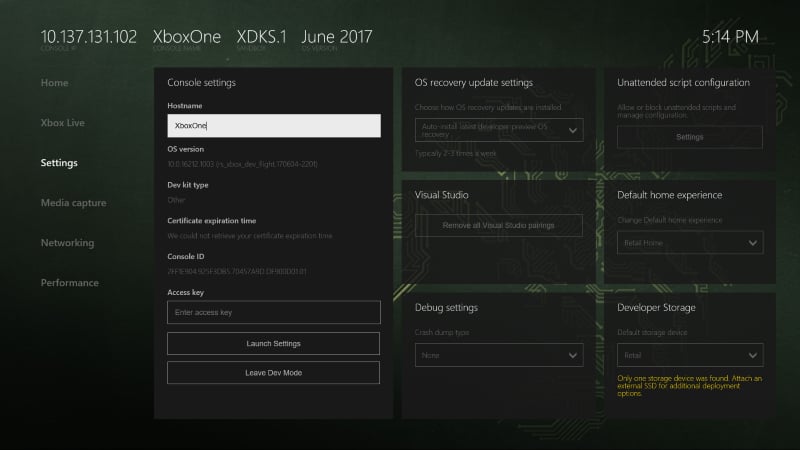Open Default home experience dropdown
800x450 pixels.
(690, 243)
